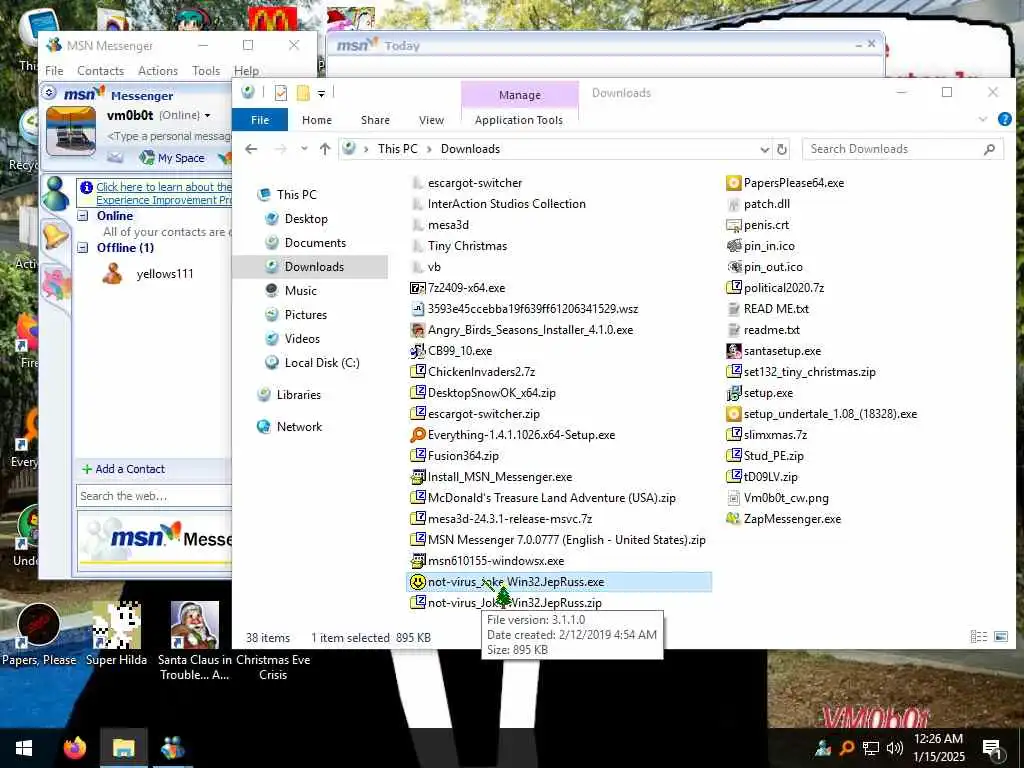Click the properties quick access toolbar icon
The width and height of the screenshot is (1024, 768).
pos(281,93)
